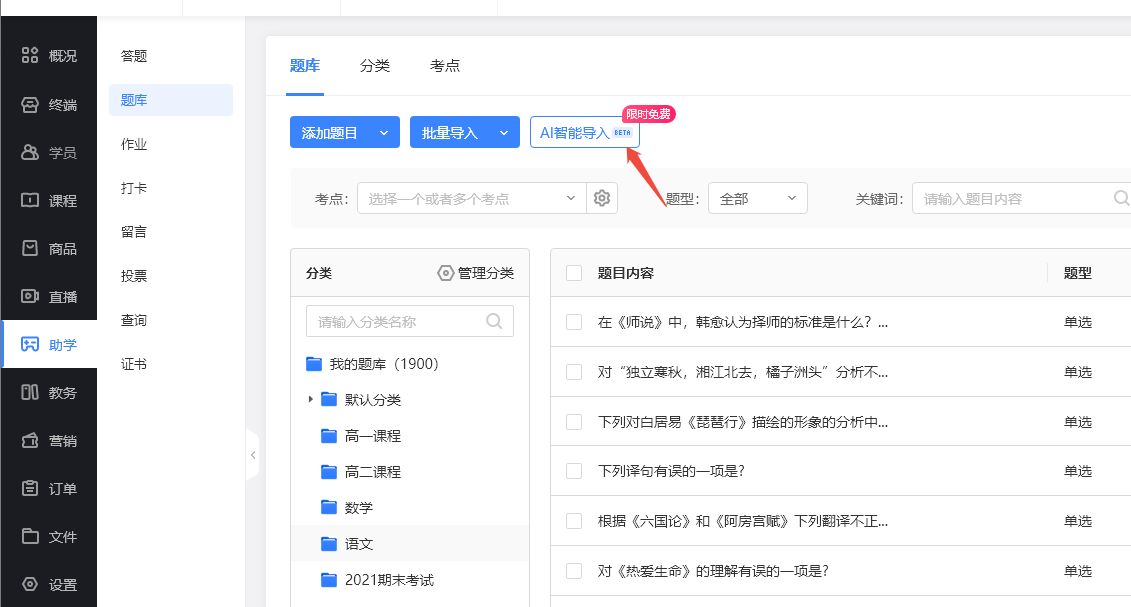Check the 下列译句有误 question row checkbox

[x=574, y=471]
